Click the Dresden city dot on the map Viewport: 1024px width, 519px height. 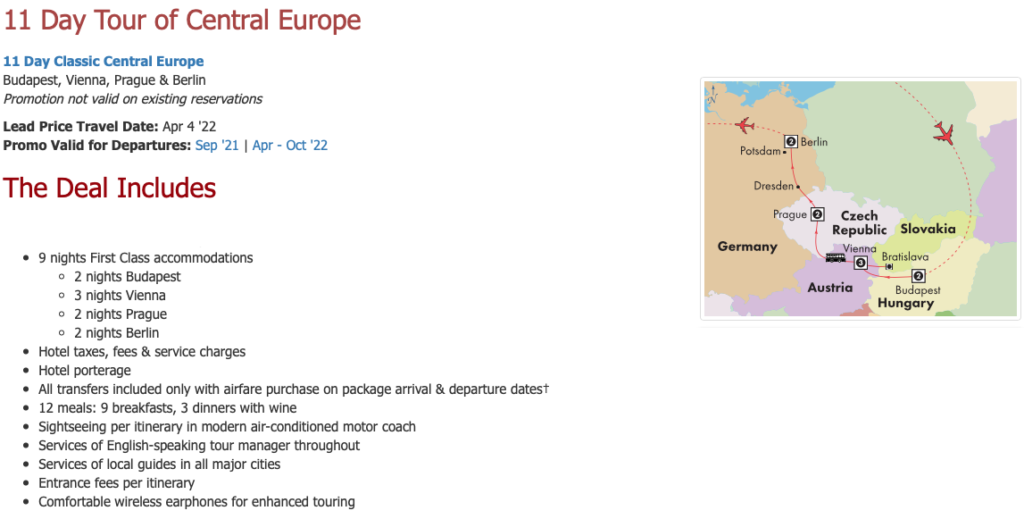[798, 187]
